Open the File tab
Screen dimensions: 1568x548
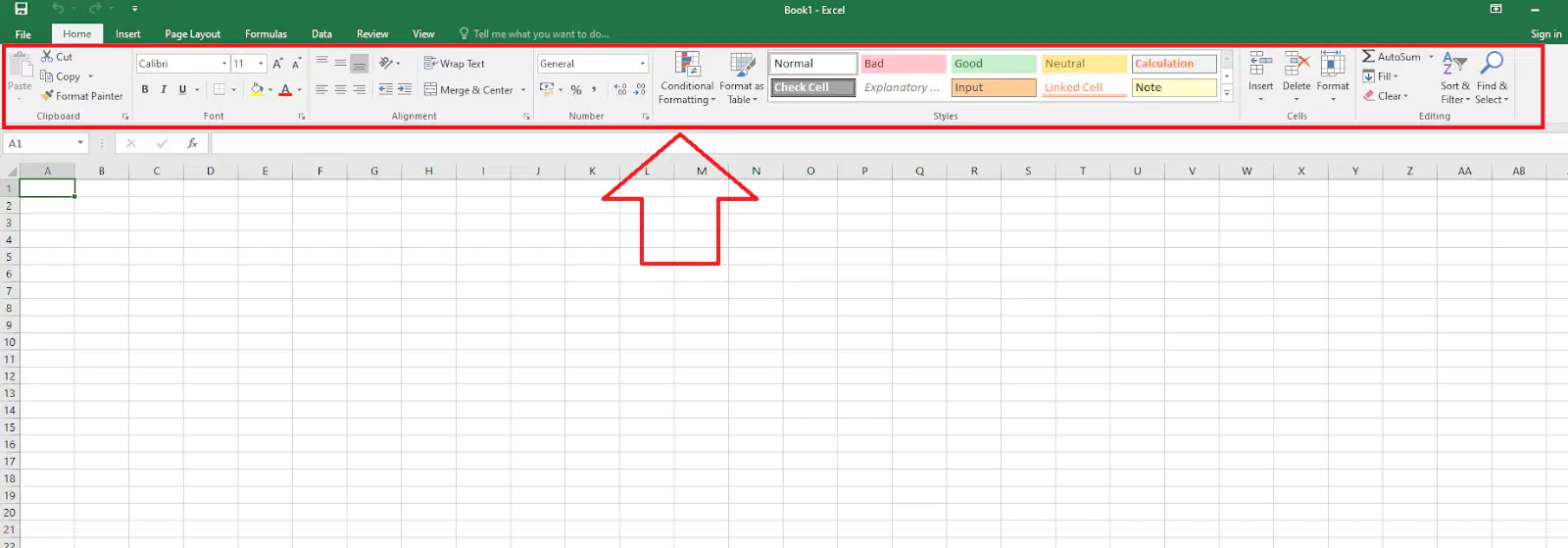(23, 34)
